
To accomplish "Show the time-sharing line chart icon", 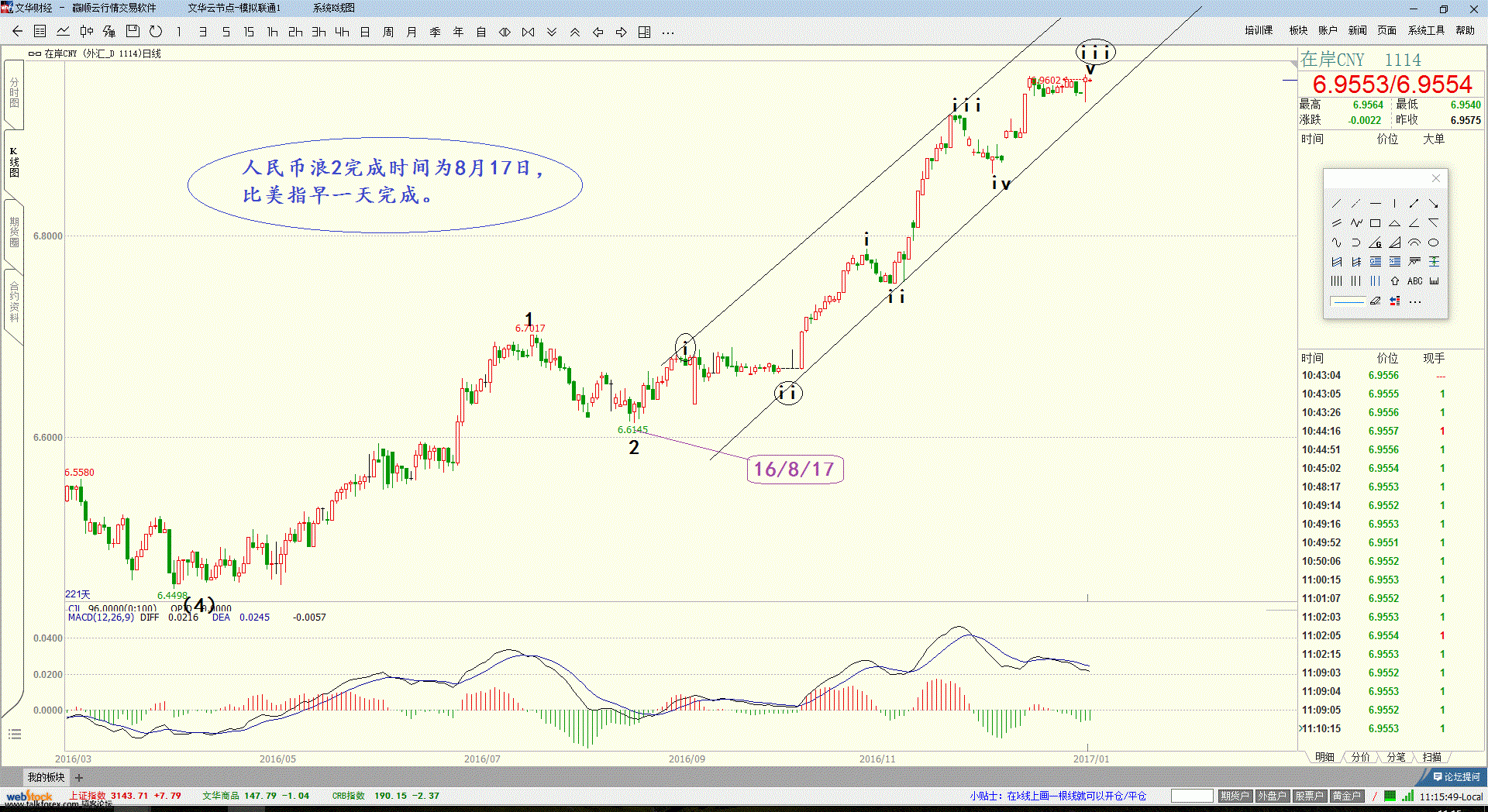I will click(x=64, y=32).
